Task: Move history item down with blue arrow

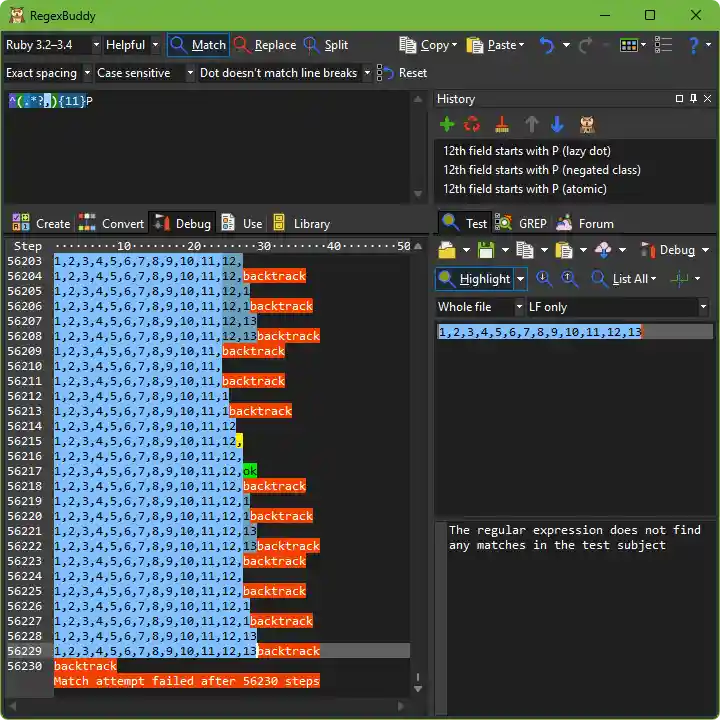Action: click(557, 124)
